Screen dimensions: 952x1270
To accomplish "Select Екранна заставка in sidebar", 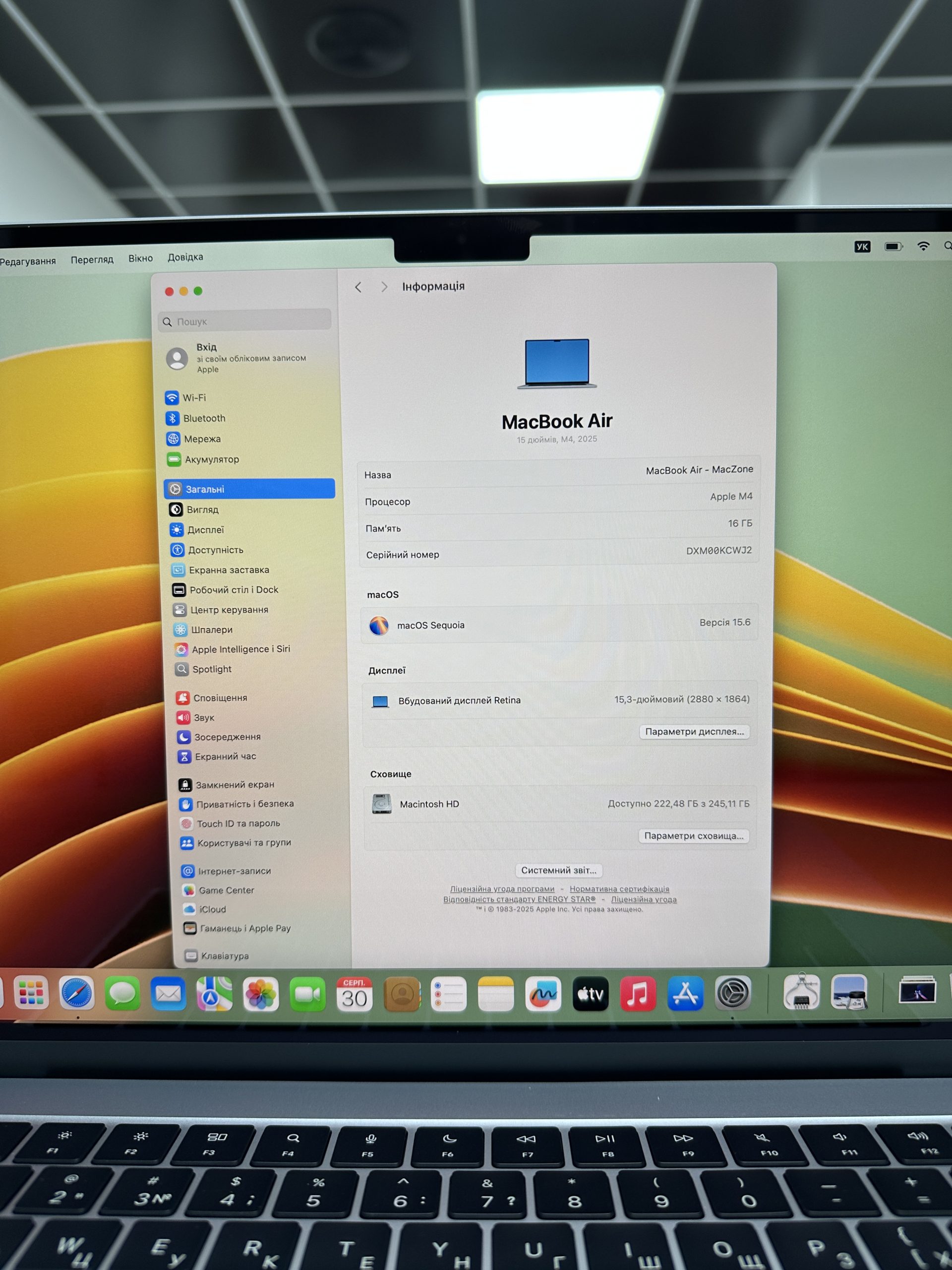I will click(x=220, y=570).
